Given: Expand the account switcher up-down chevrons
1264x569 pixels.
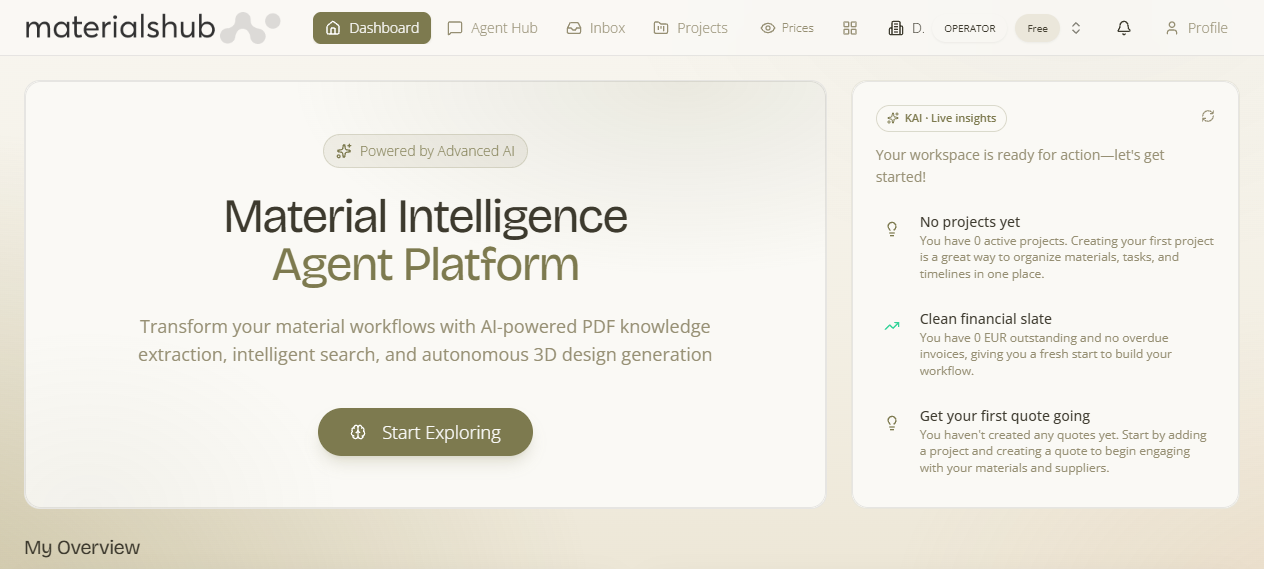Looking at the screenshot, I should 1076,28.
